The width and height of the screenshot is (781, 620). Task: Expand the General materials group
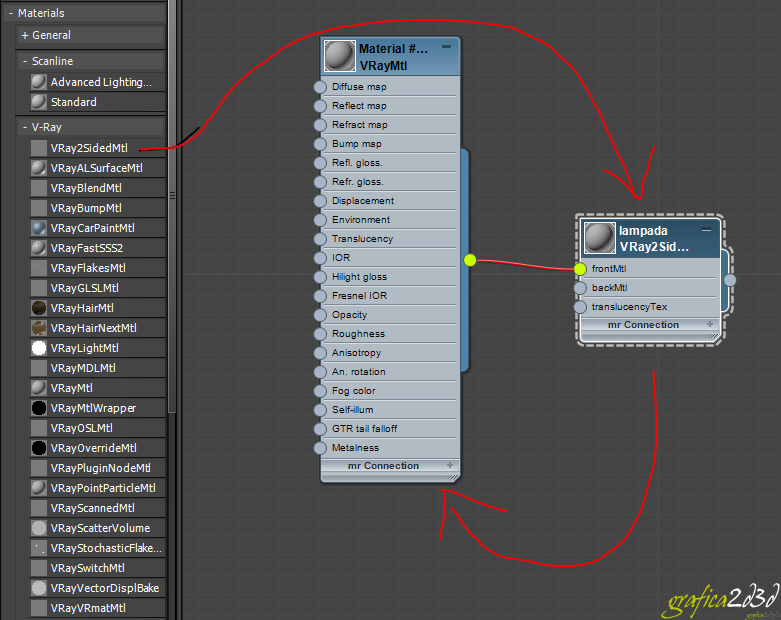coord(25,35)
